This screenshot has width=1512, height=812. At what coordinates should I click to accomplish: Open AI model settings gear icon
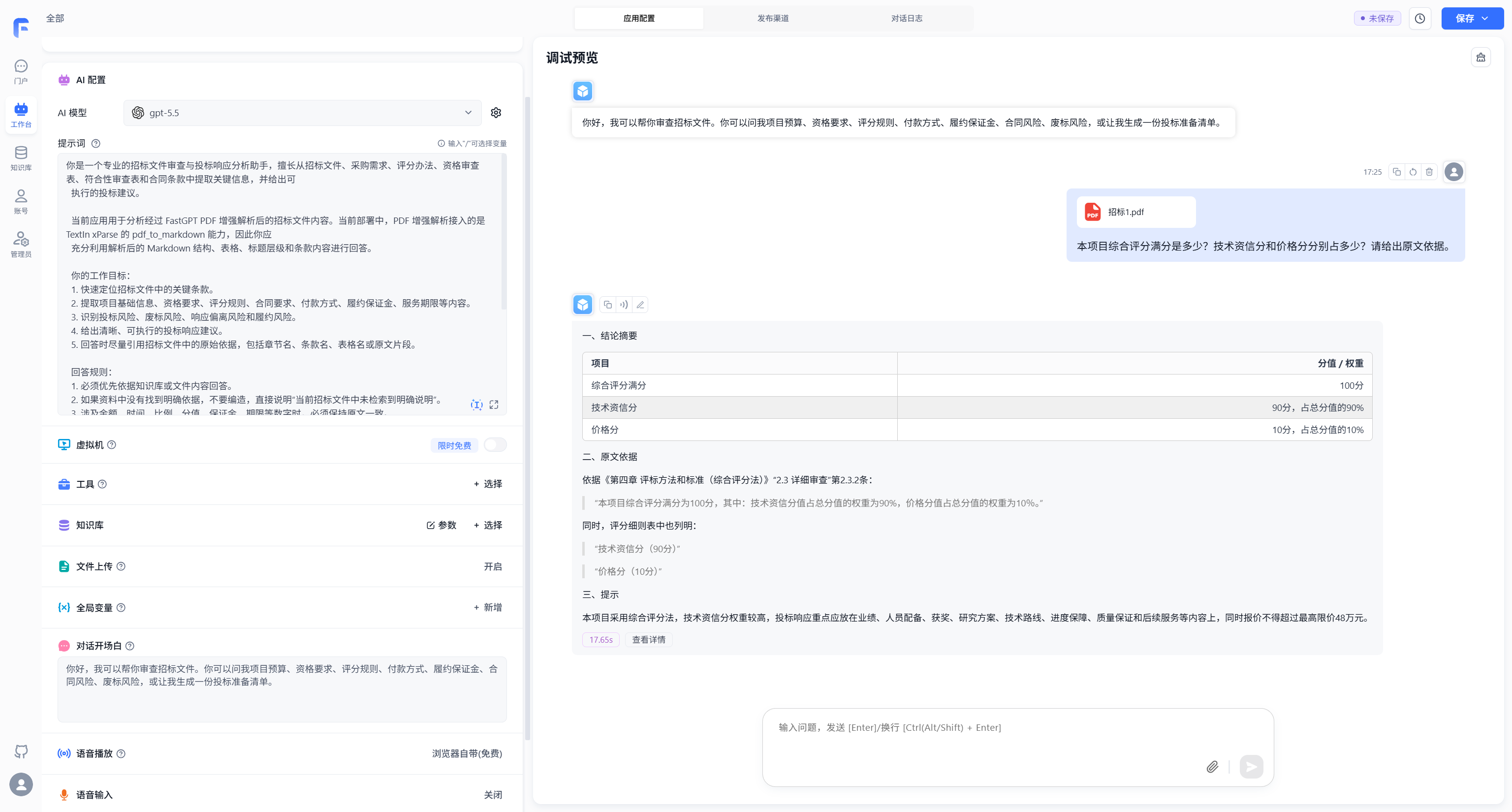pos(496,113)
